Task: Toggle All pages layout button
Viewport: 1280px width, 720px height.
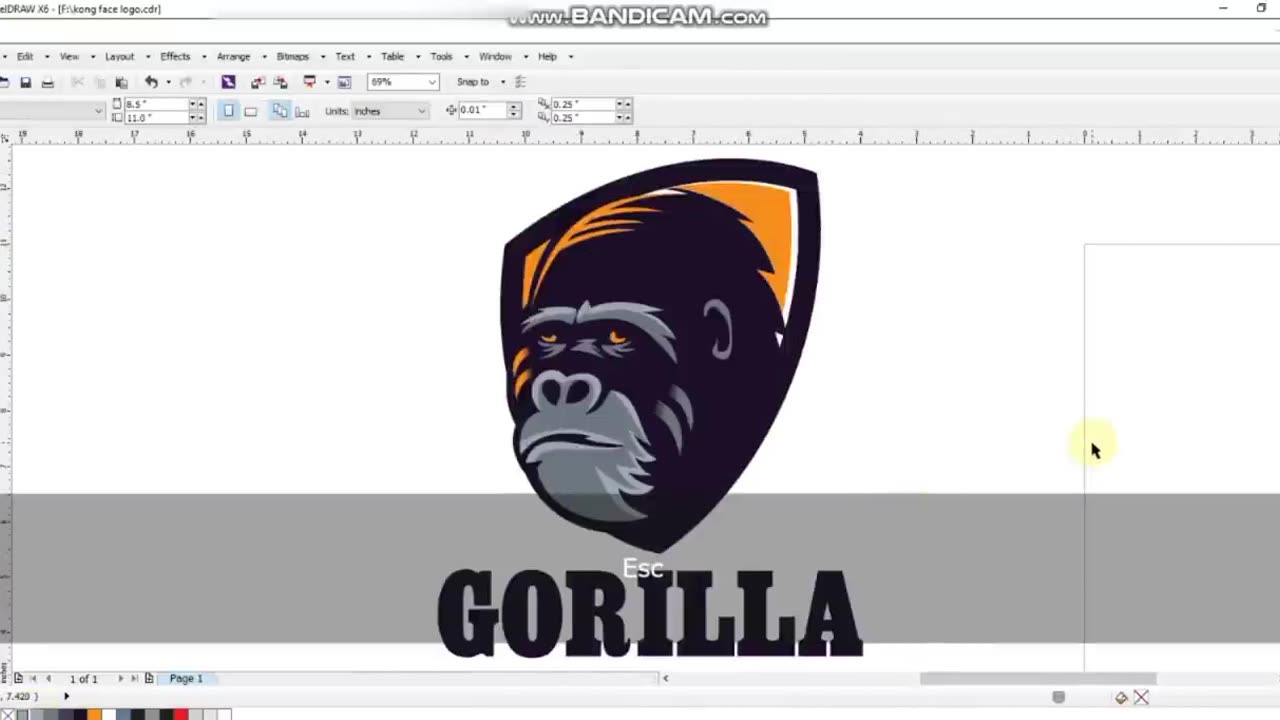Action: point(280,111)
